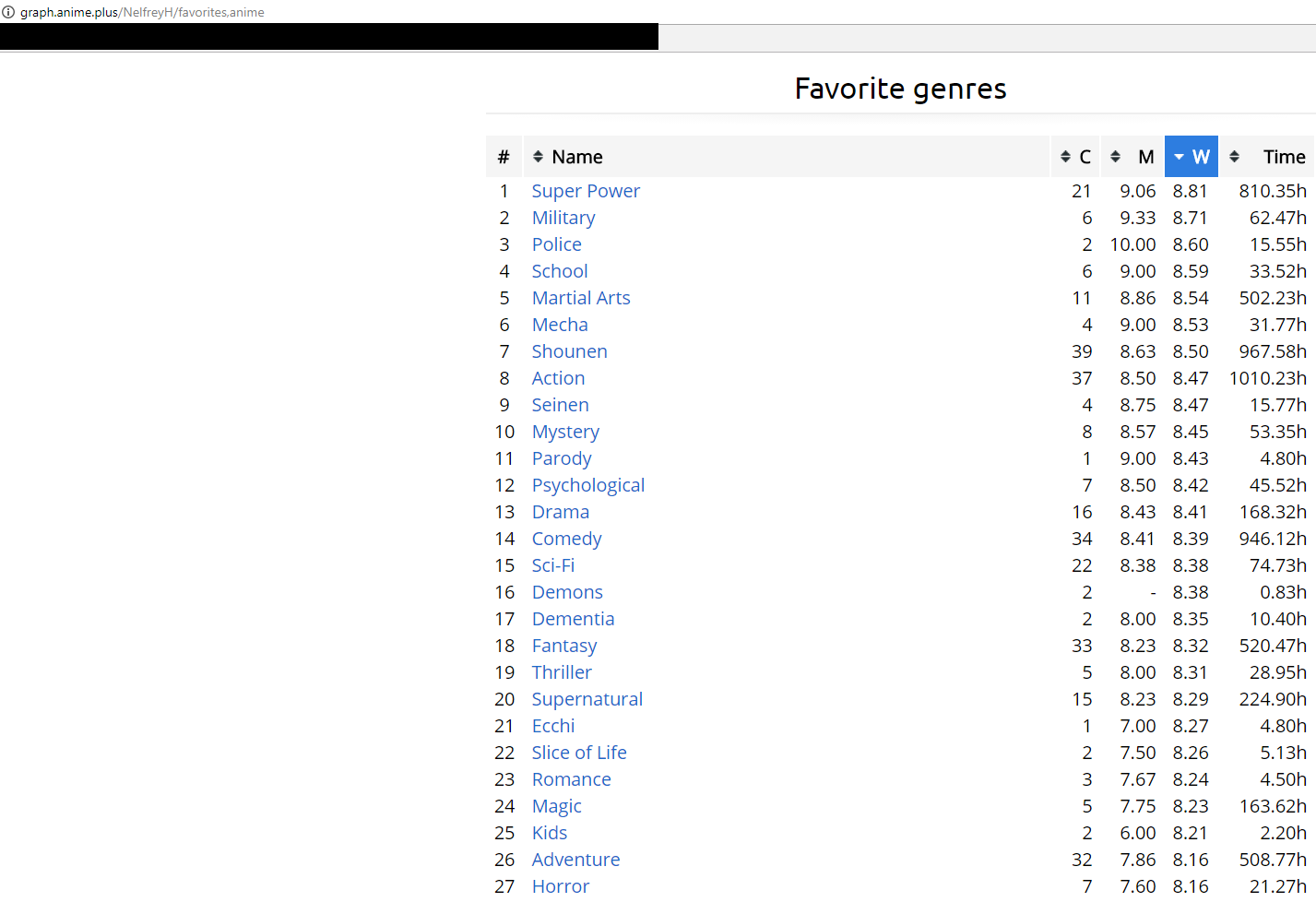Sort table by Time column
Image resolution: width=1316 pixels, height=914 pixels.
pos(1271,157)
